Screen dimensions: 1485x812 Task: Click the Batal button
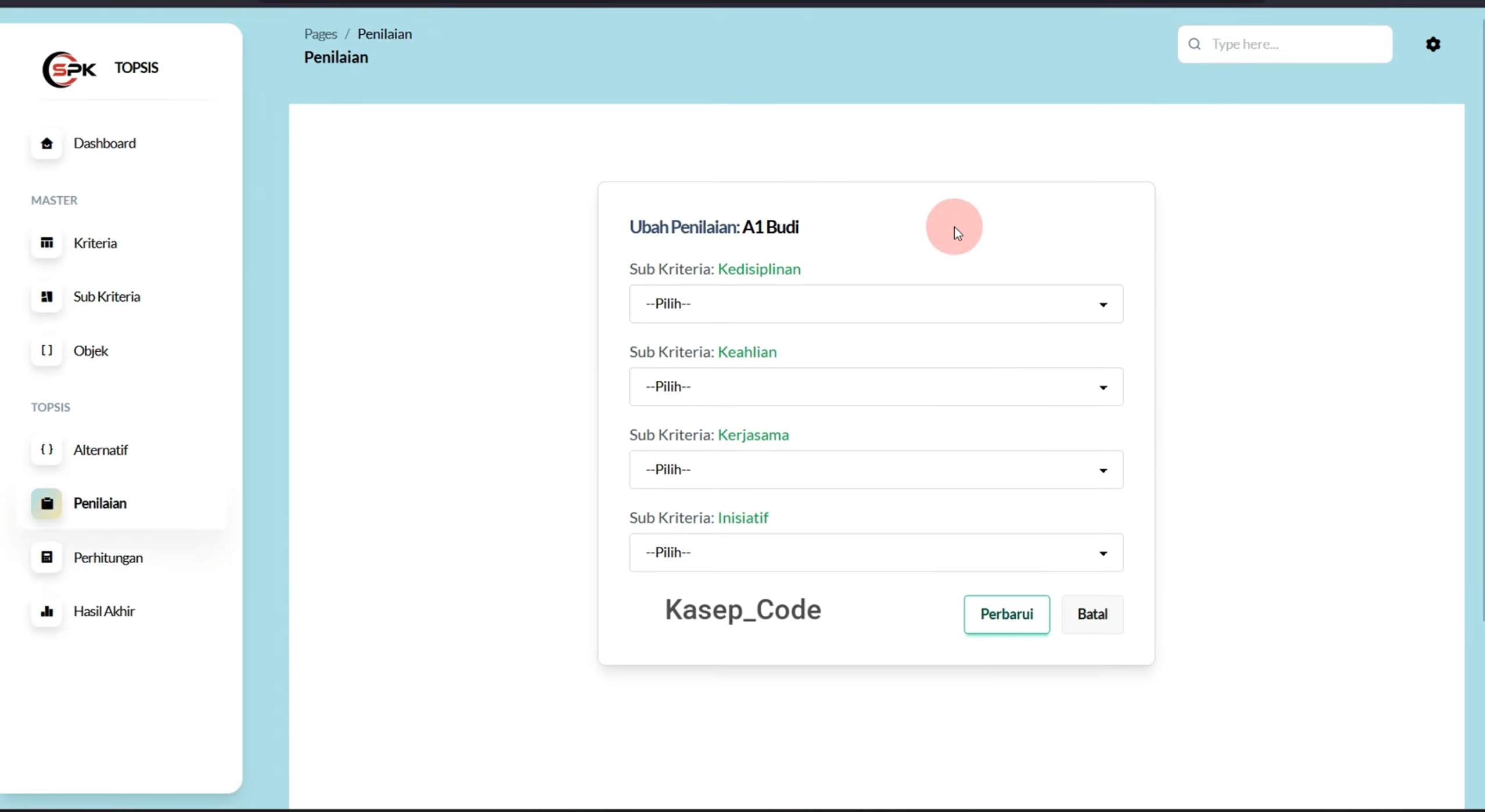[1092, 614]
